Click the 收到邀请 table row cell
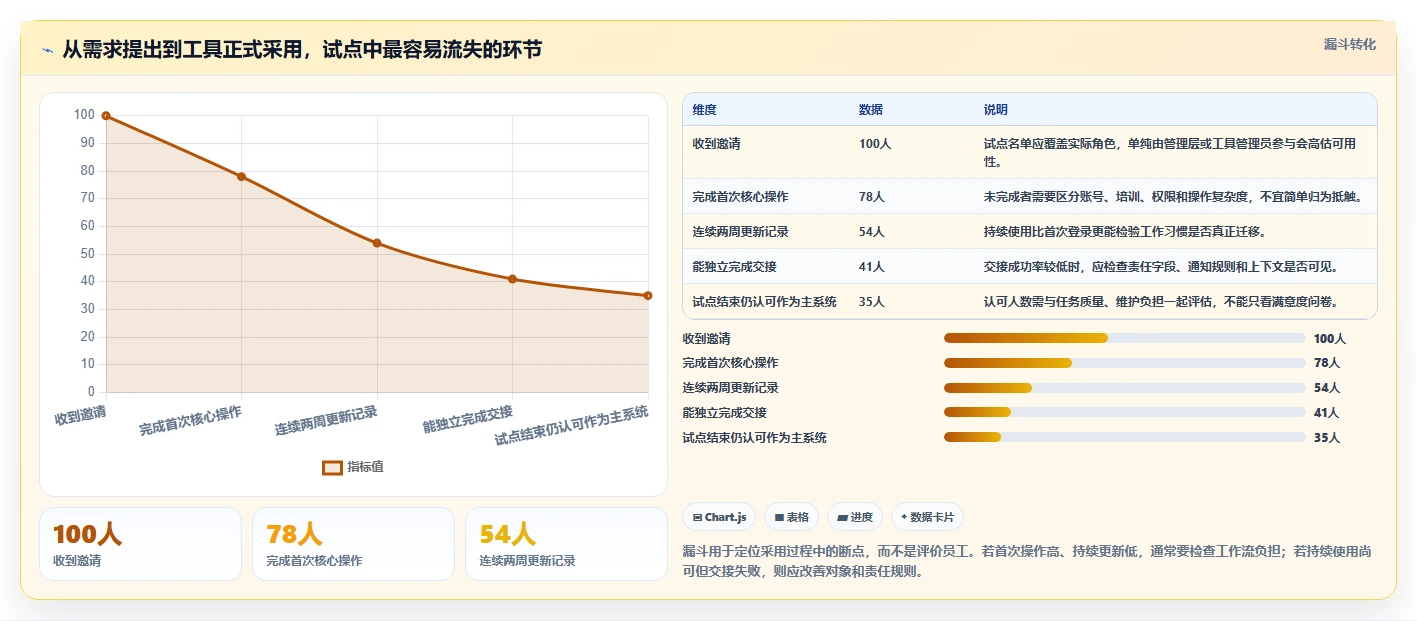This screenshot has height=621, width=1417. click(x=717, y=144)
